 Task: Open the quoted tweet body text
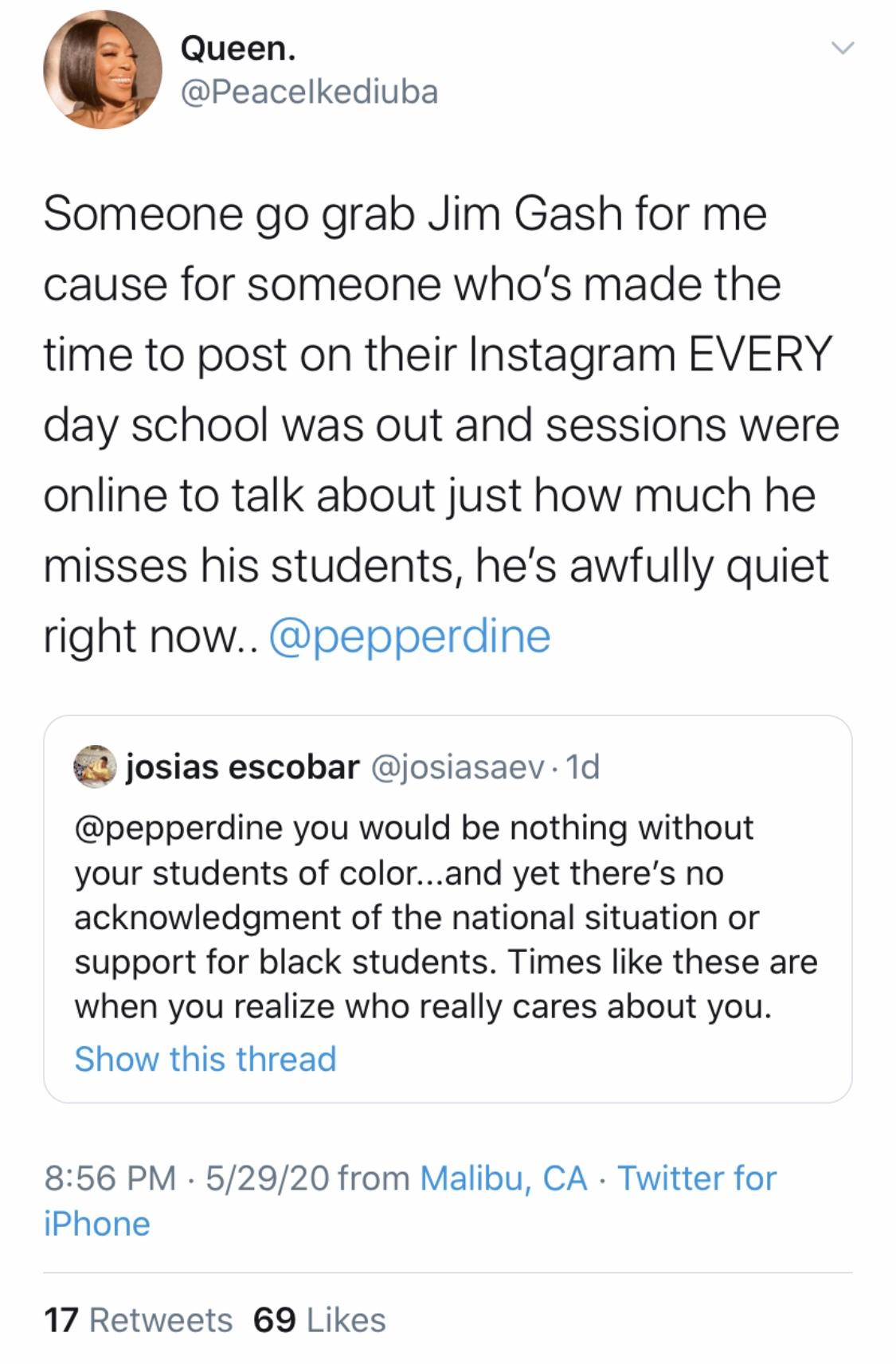click(446, 918)
